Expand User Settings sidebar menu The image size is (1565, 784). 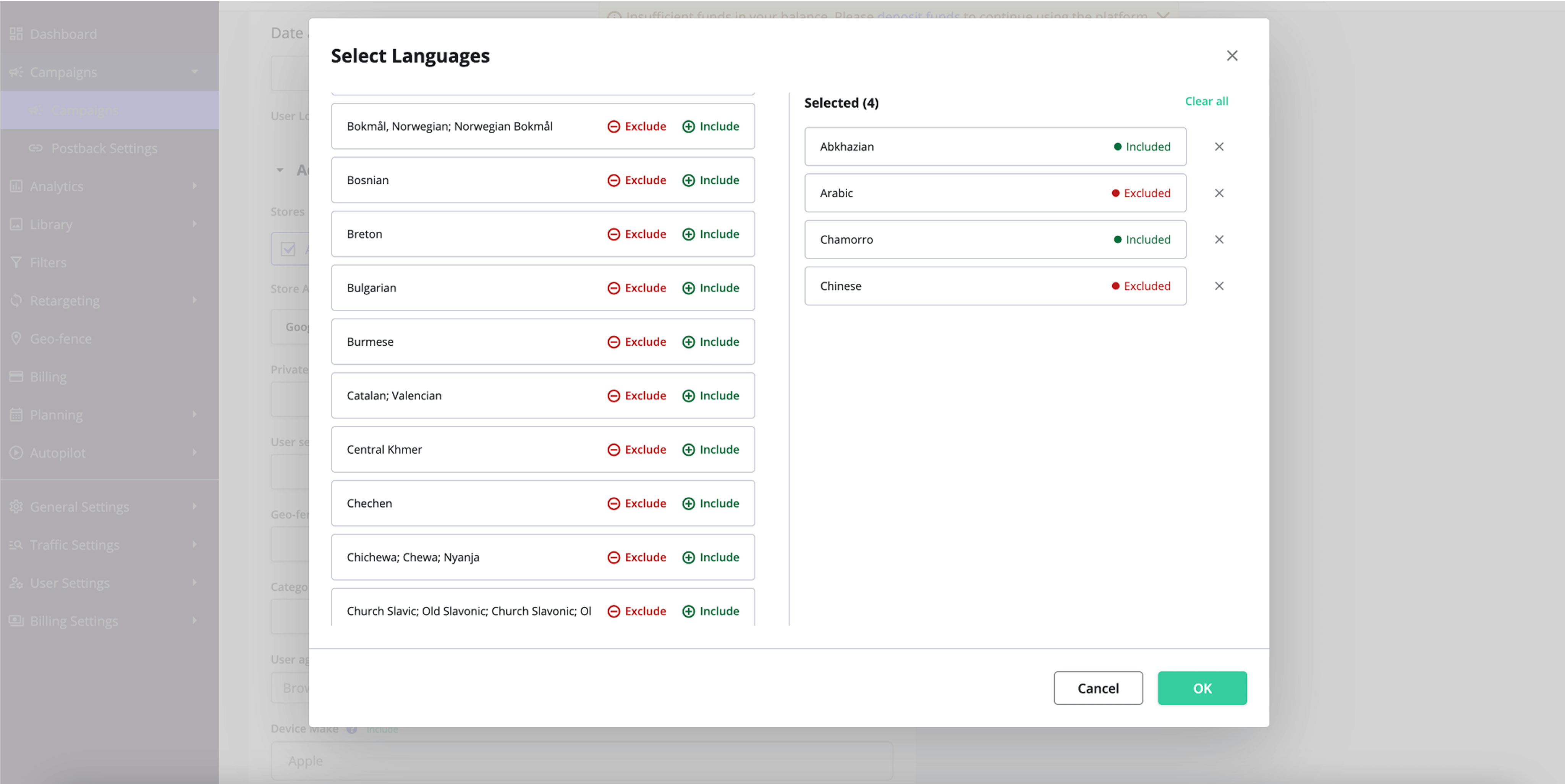[x=109, y=584]
